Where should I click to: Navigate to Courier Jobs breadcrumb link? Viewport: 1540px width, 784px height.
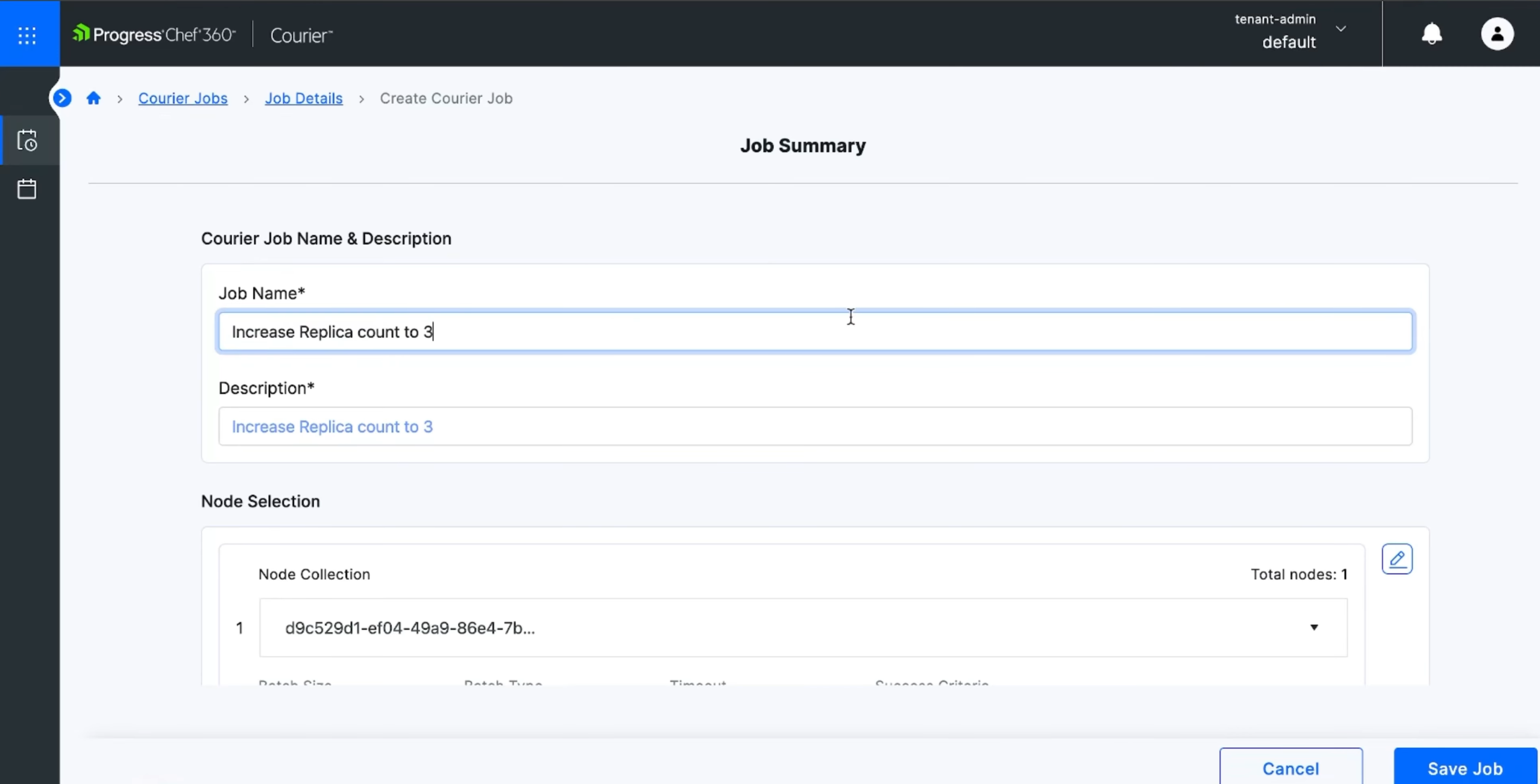tap(183, 98)
